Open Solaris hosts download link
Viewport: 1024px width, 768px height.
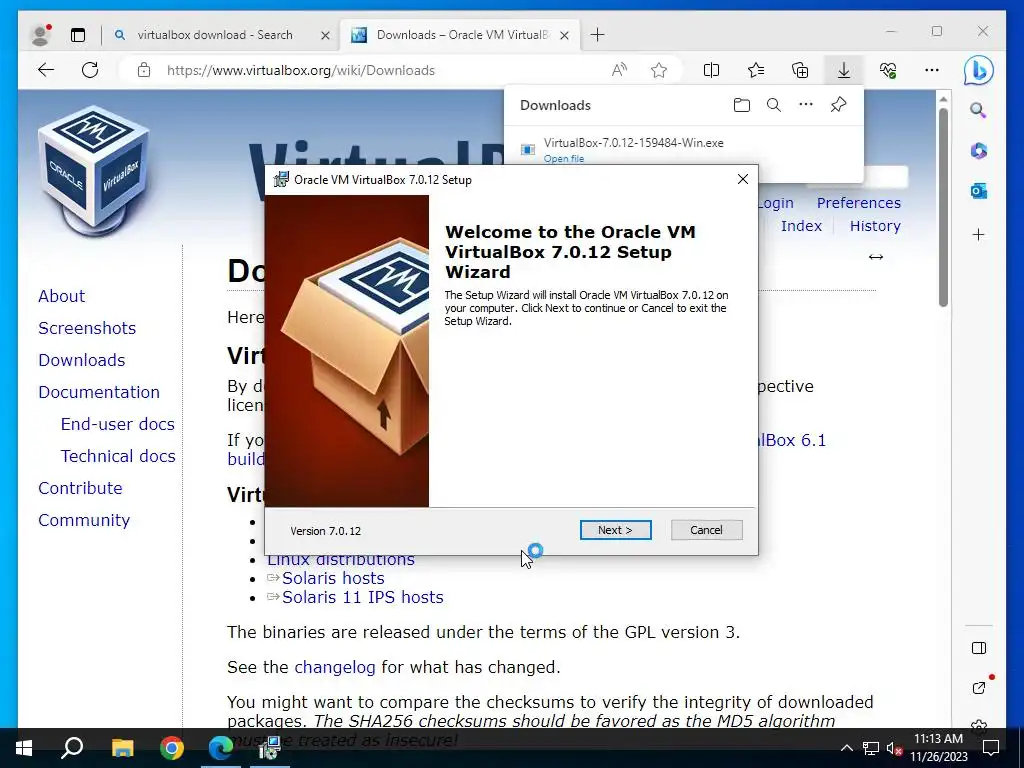[333, 578]
